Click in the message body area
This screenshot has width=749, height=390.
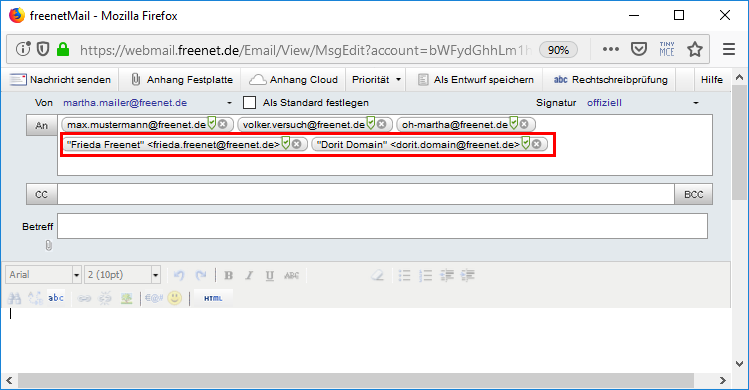365,339
